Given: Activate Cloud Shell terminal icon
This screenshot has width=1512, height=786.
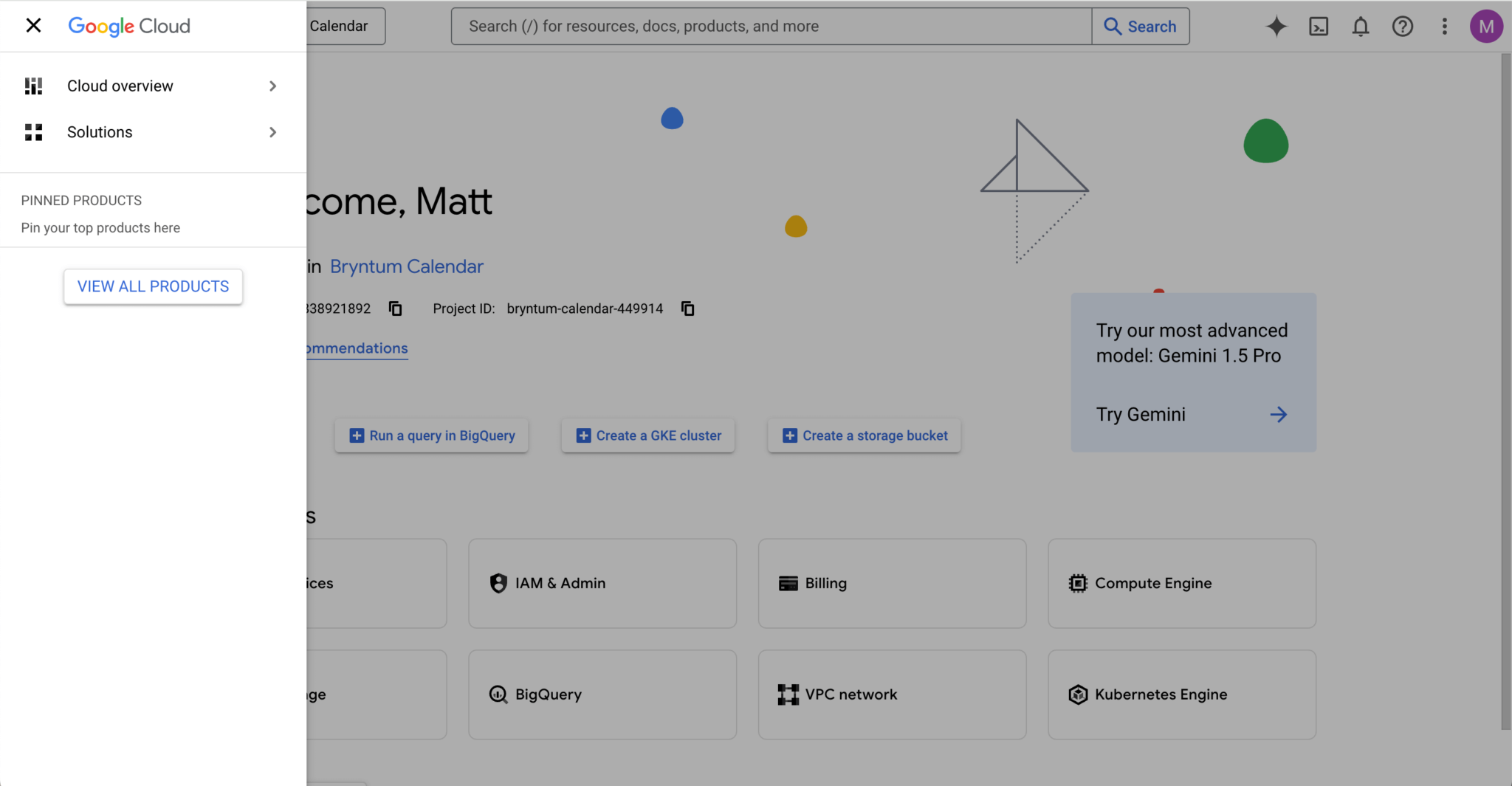Looking at the screenshot, I should (x=1319, y=27).
